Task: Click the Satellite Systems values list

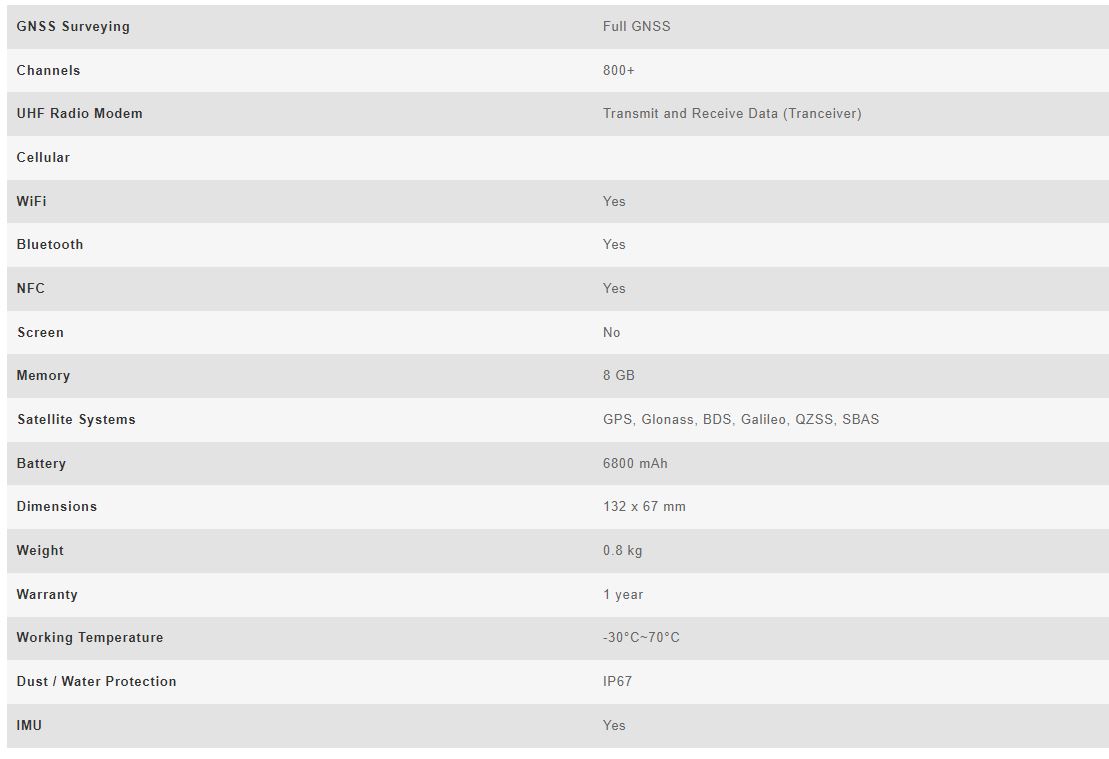Action: [740, 420]
